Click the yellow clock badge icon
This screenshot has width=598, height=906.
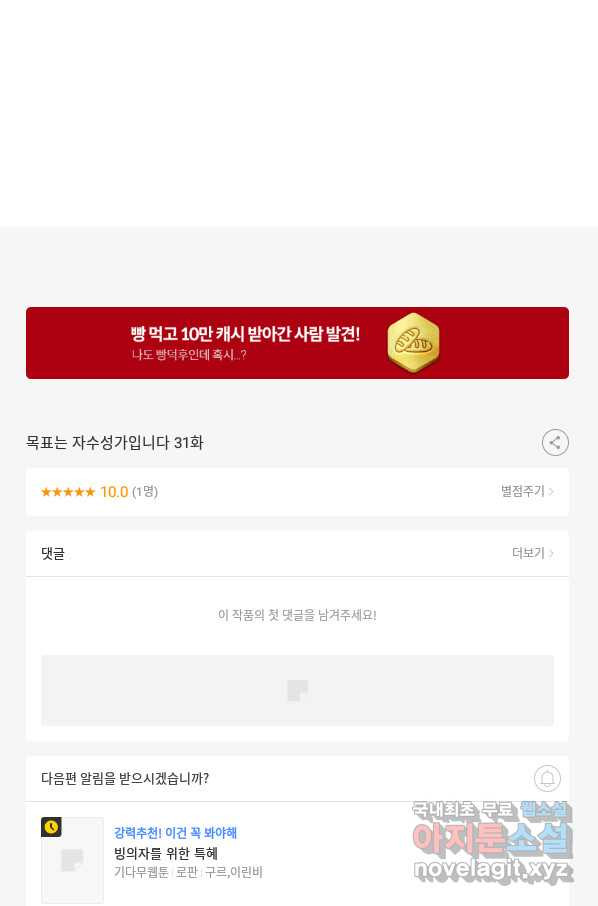click(51, 827)
